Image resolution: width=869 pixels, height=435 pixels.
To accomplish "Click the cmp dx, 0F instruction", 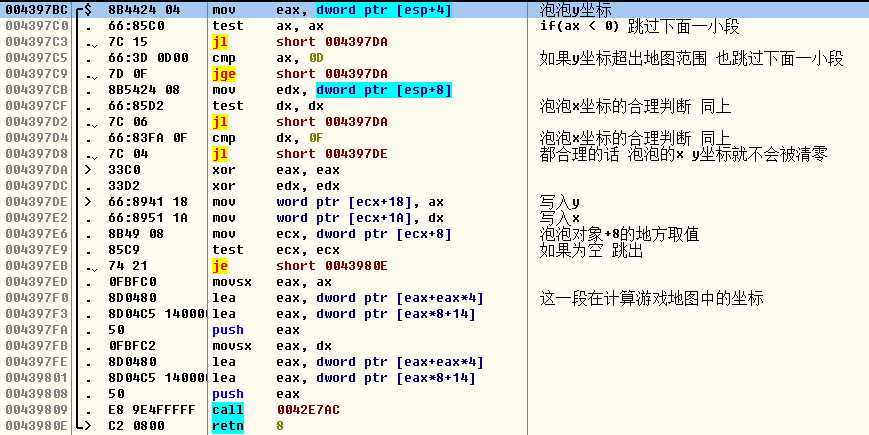I will [268, 138].
